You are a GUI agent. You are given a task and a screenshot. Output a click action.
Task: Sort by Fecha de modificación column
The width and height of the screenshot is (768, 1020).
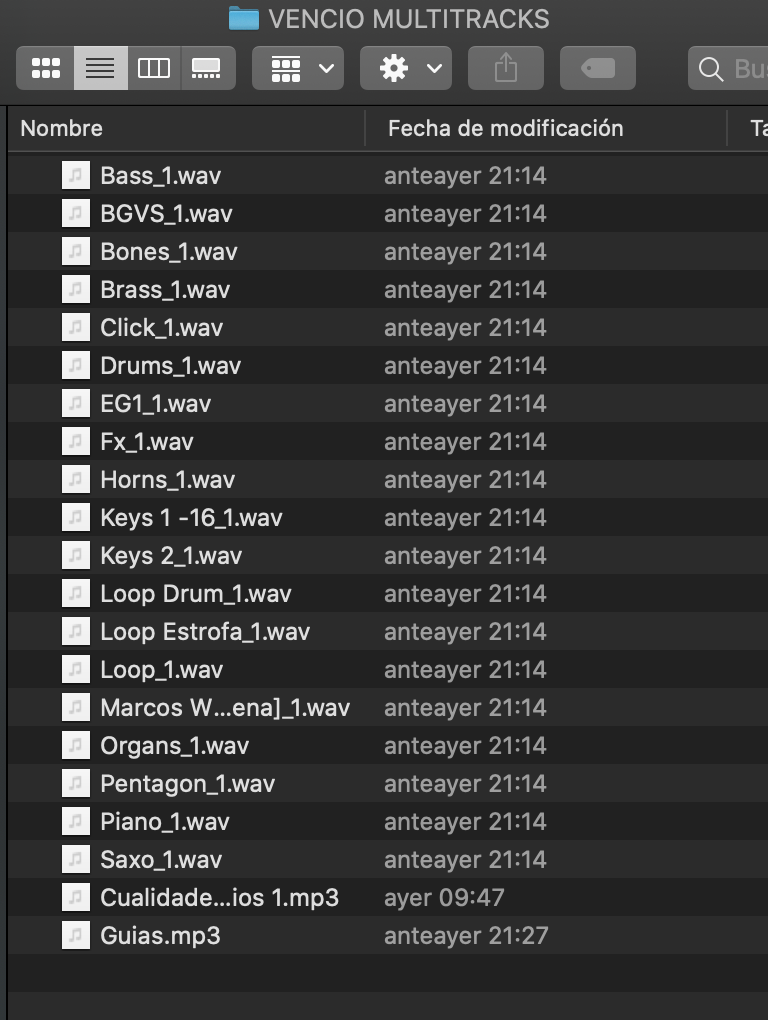[505, 128]
